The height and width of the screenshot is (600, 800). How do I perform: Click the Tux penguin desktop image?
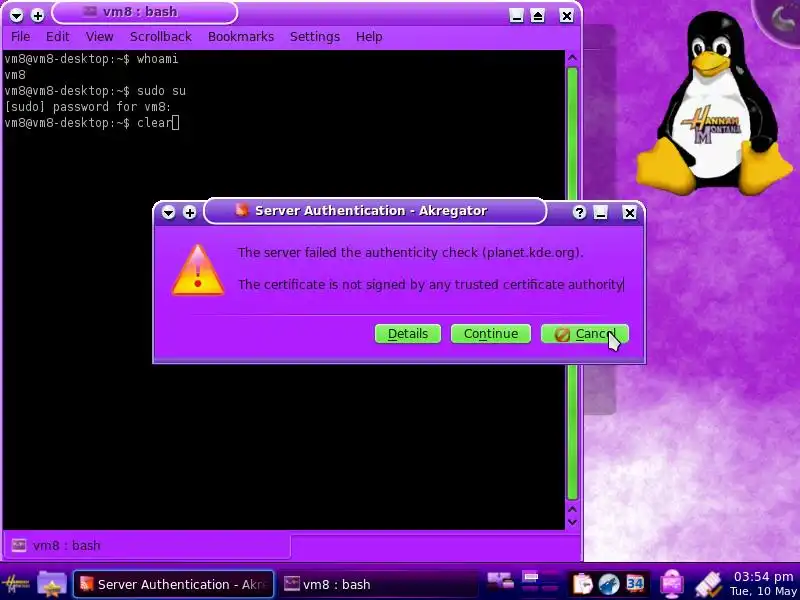click(x=714, y=105)
